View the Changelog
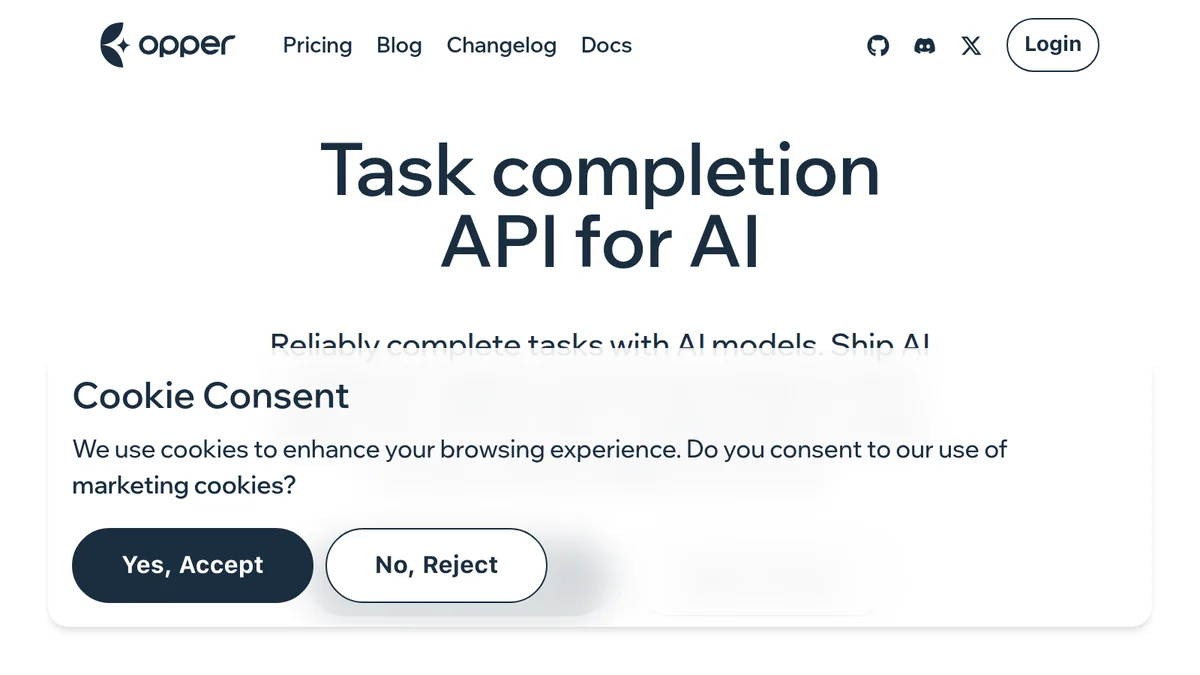This screenshot has width=1200, height=675. coord(502,45)
